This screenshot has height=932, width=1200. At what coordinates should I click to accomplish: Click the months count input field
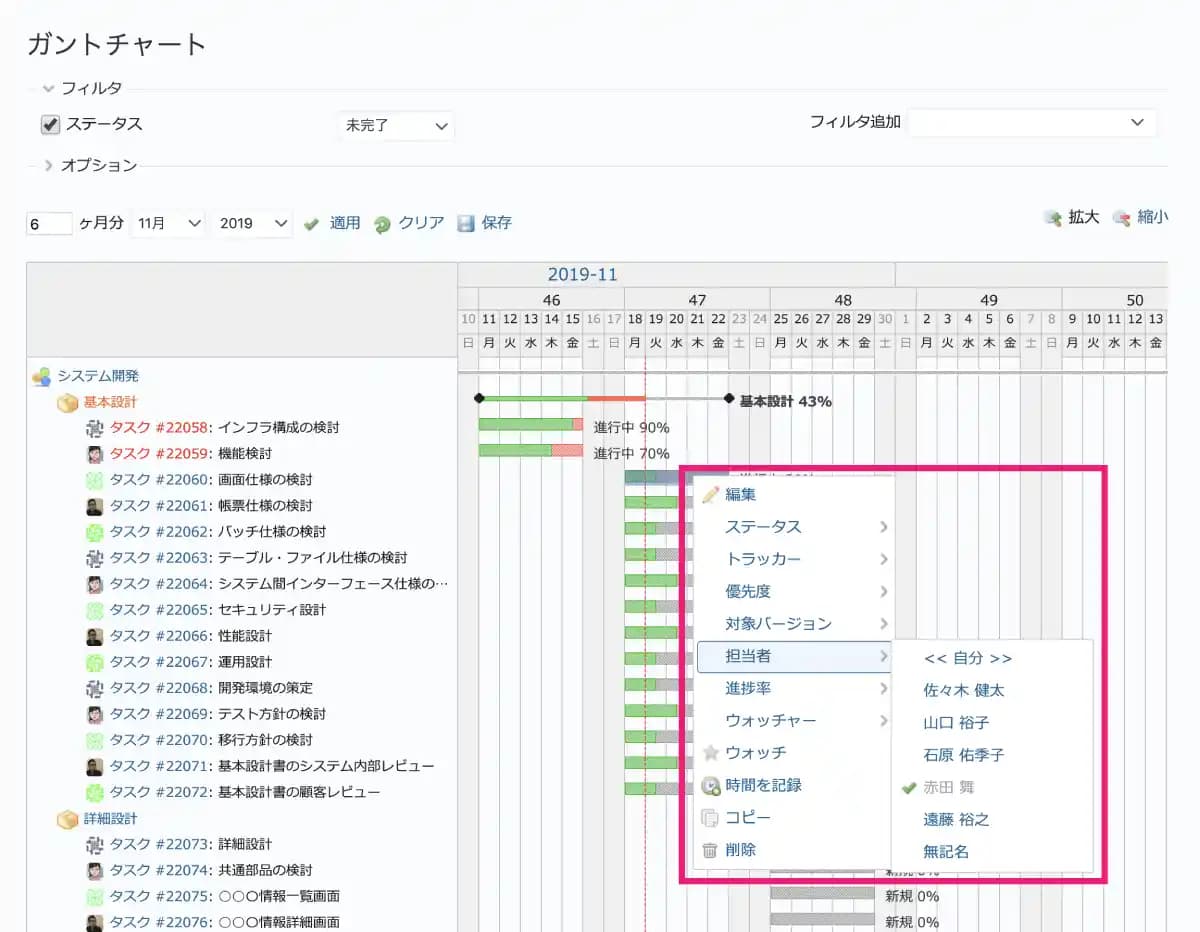click(x=49, y=224)
